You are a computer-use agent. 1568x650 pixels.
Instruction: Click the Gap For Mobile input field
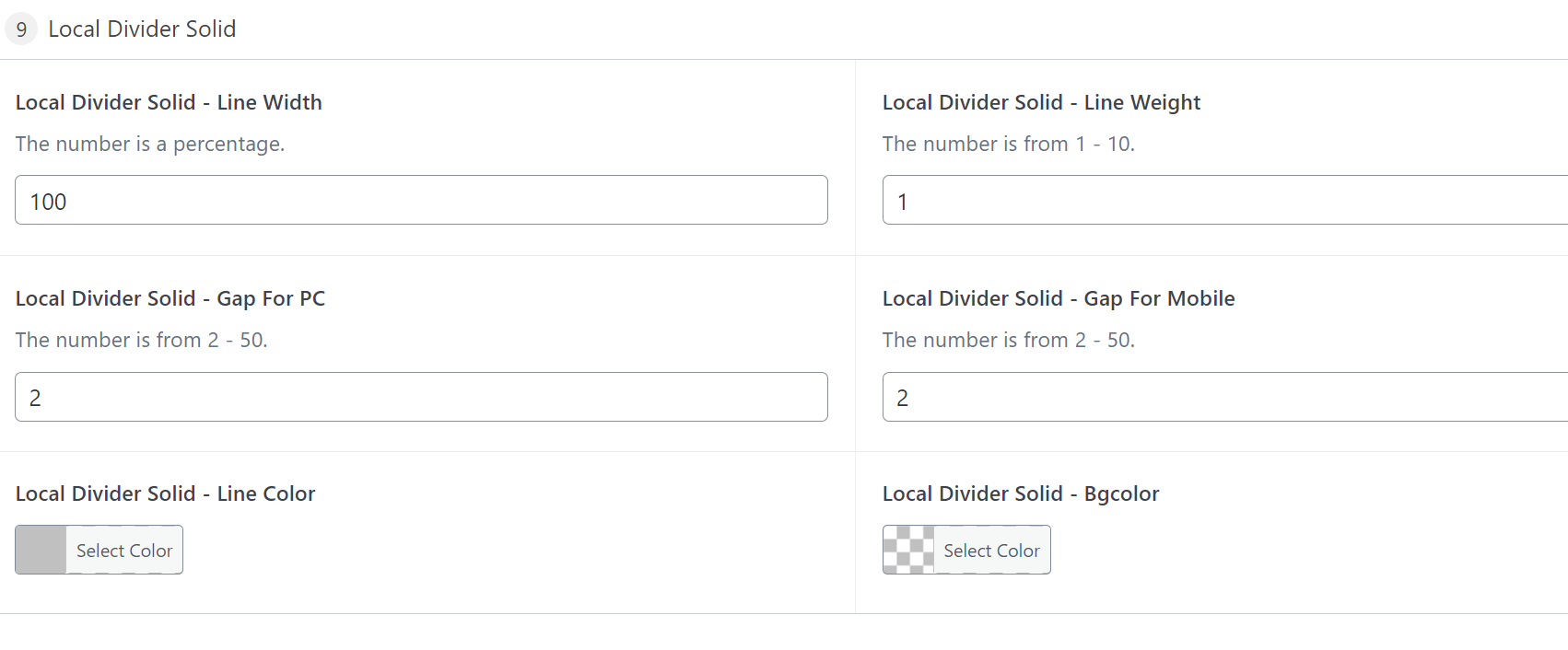[x=1225, y=397]
